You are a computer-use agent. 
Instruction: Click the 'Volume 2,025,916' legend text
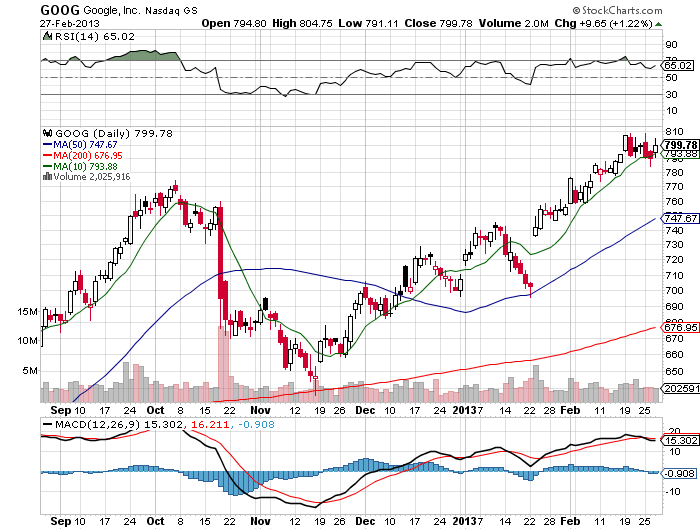(x=92, y=177)
